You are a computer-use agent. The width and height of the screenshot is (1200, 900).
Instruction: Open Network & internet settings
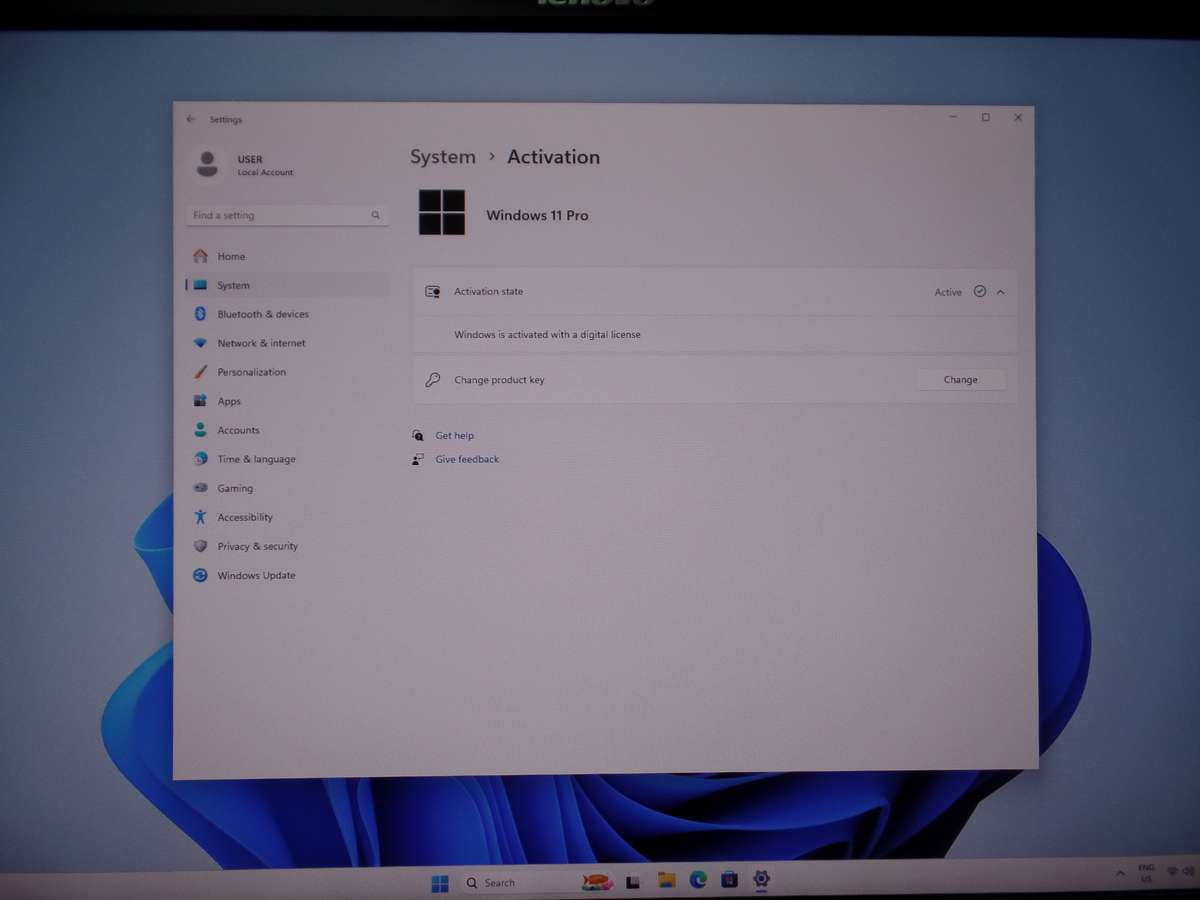(261, 343)
